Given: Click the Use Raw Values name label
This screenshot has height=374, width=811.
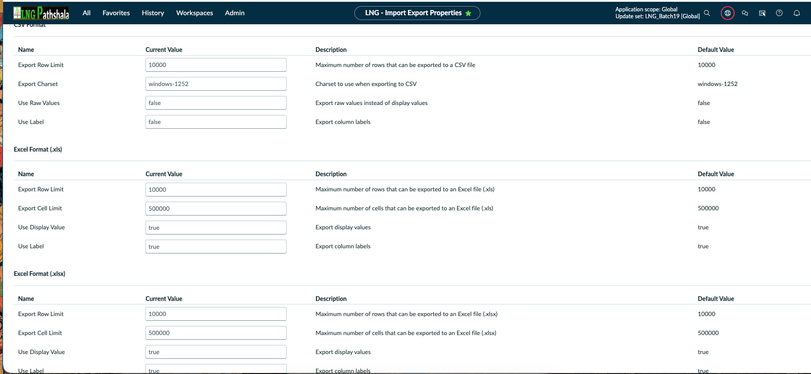Looking at the screenshot, I should [39, 103].
